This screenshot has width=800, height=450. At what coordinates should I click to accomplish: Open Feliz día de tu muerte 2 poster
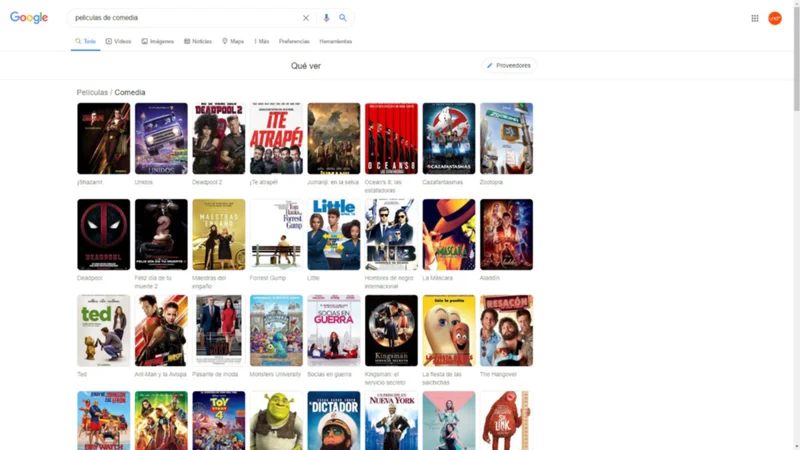161,234
